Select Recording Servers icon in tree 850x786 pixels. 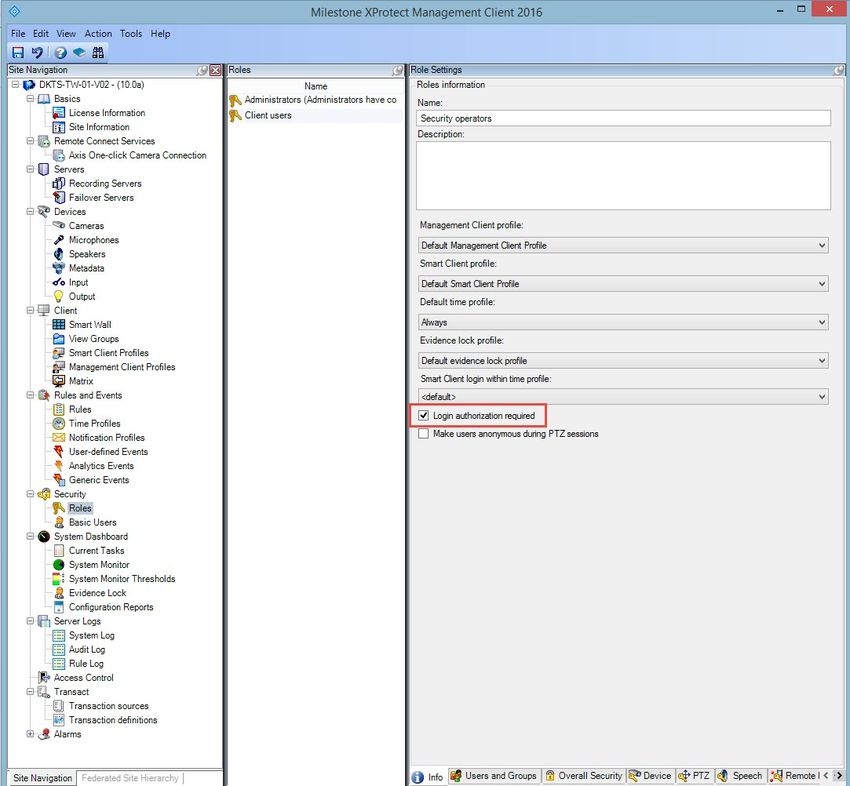pyautogui.click(x=59, y=183)
